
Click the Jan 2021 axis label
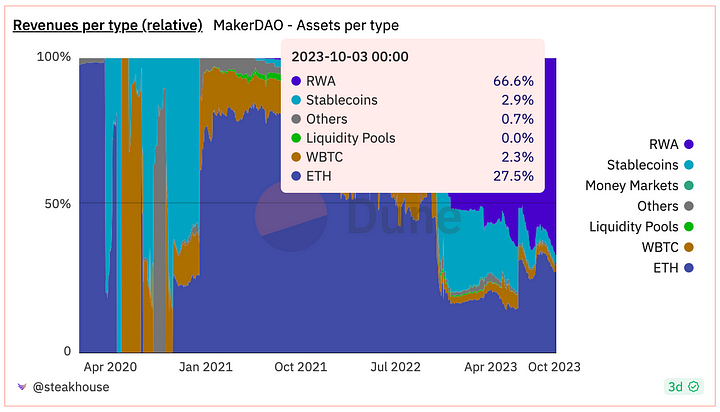point(206,367)
